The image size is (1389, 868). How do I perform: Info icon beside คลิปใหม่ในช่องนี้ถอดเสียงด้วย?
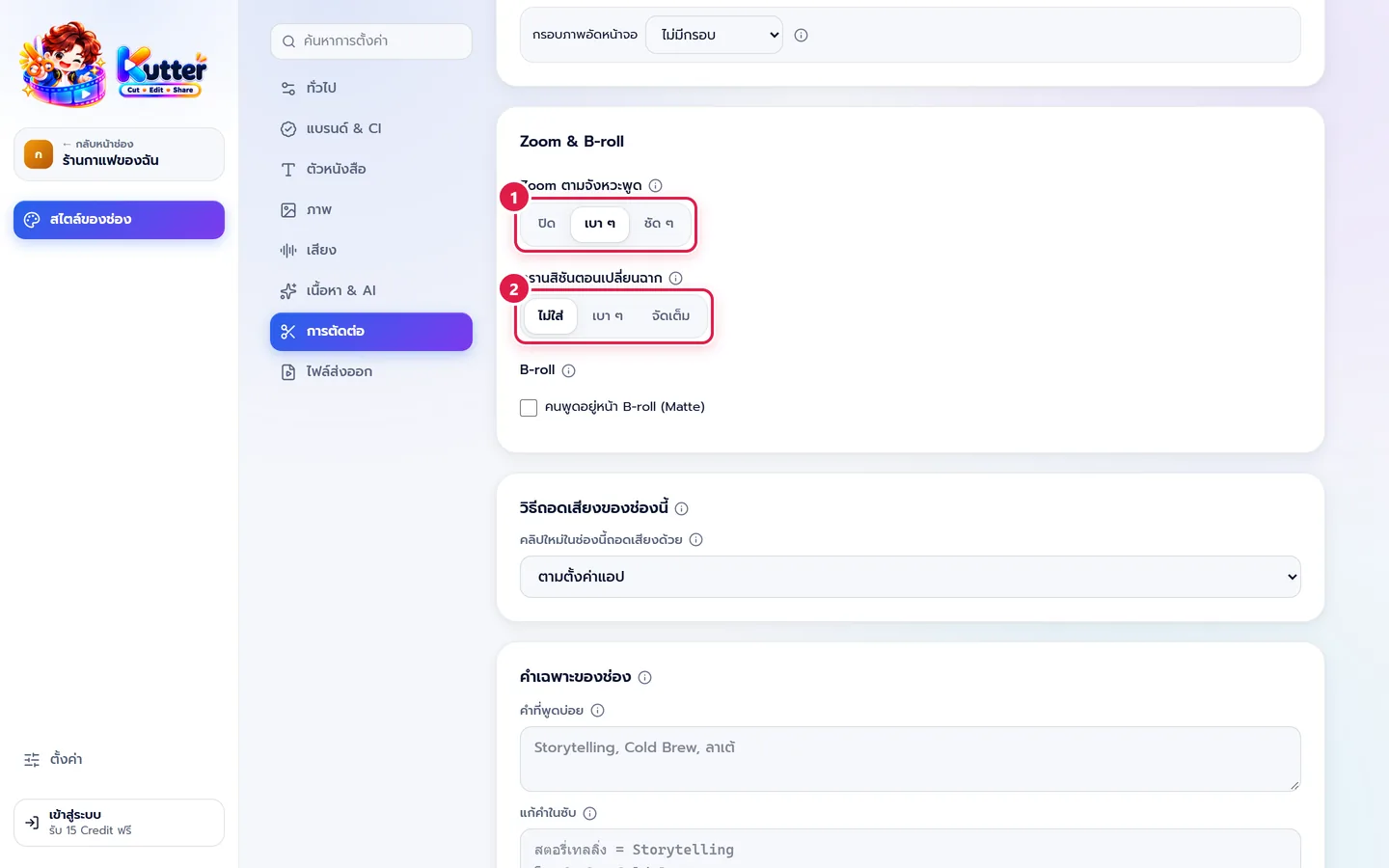tap(695, 540)
